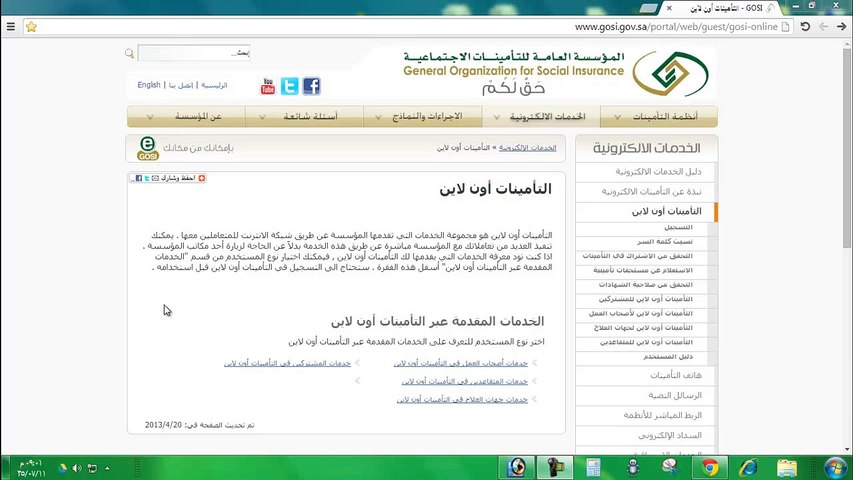Open التأمينات أون لاين للمتقاعدين sub-item
This screenshot has height=480, width=853.
(x=646, y=342)
